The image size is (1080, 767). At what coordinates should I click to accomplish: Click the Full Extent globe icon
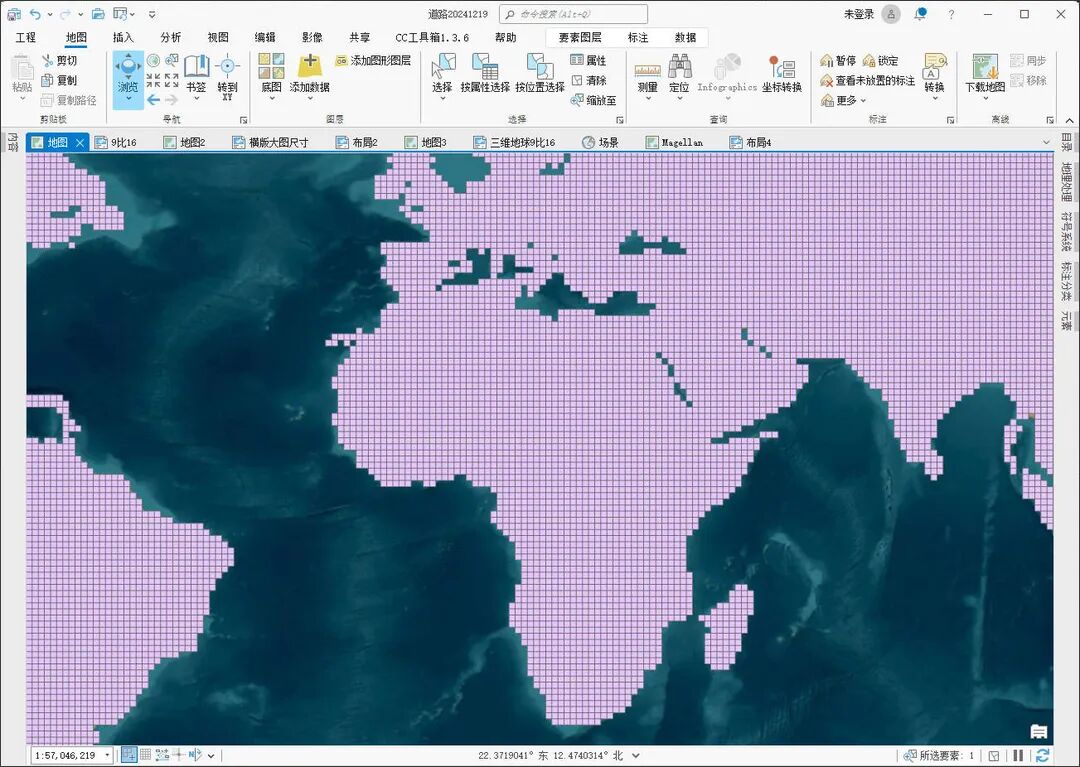point(154,61)
